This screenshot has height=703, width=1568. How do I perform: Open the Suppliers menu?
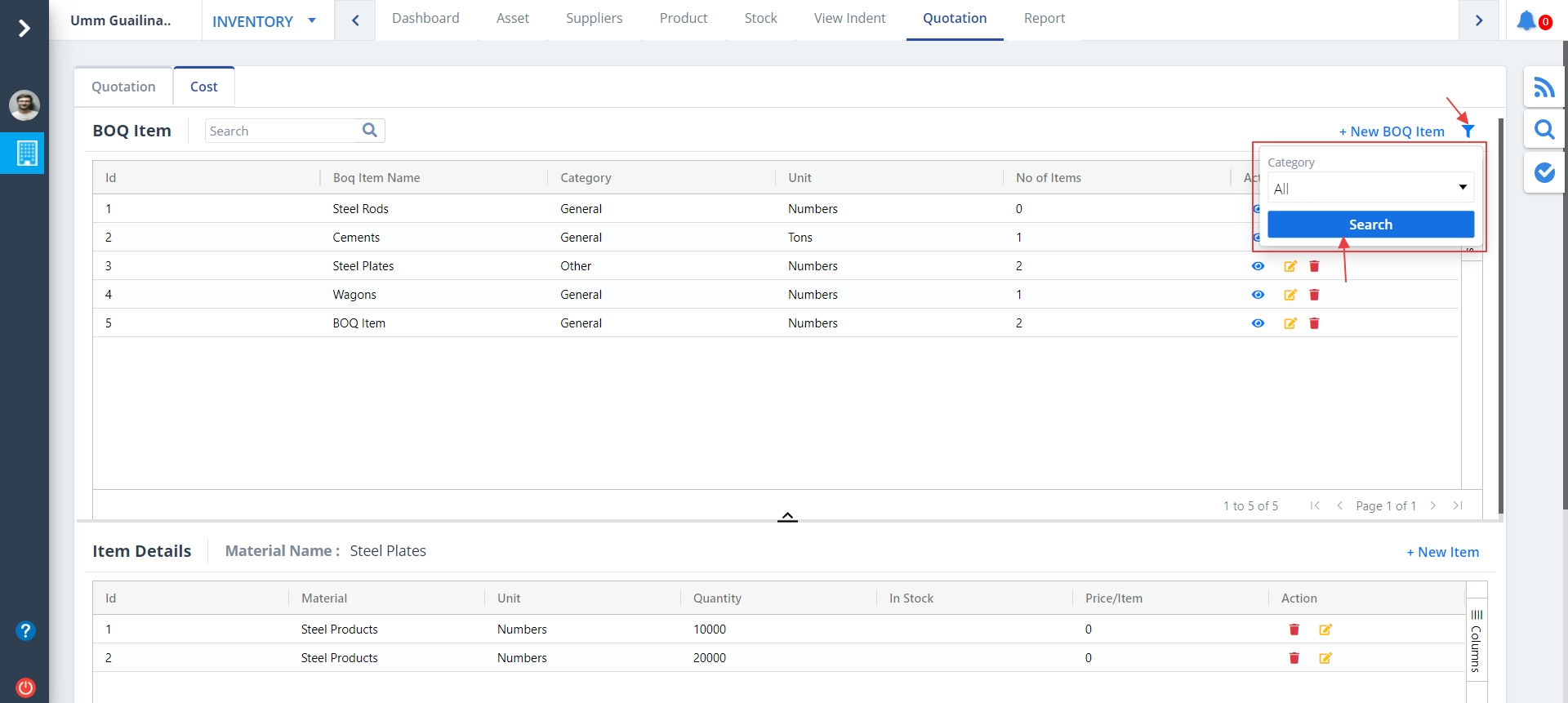click(x=594, y=18)
